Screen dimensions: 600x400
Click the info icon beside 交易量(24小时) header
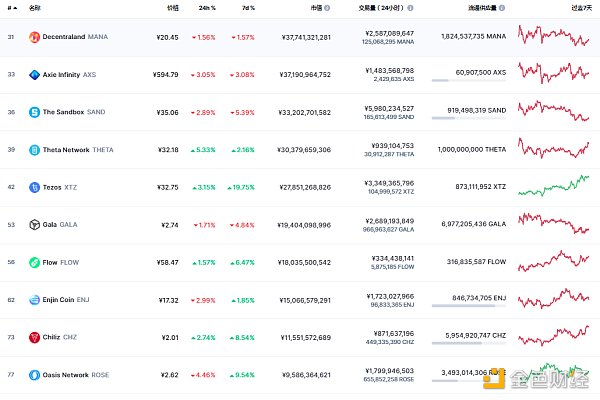click(x=410, y=8)
